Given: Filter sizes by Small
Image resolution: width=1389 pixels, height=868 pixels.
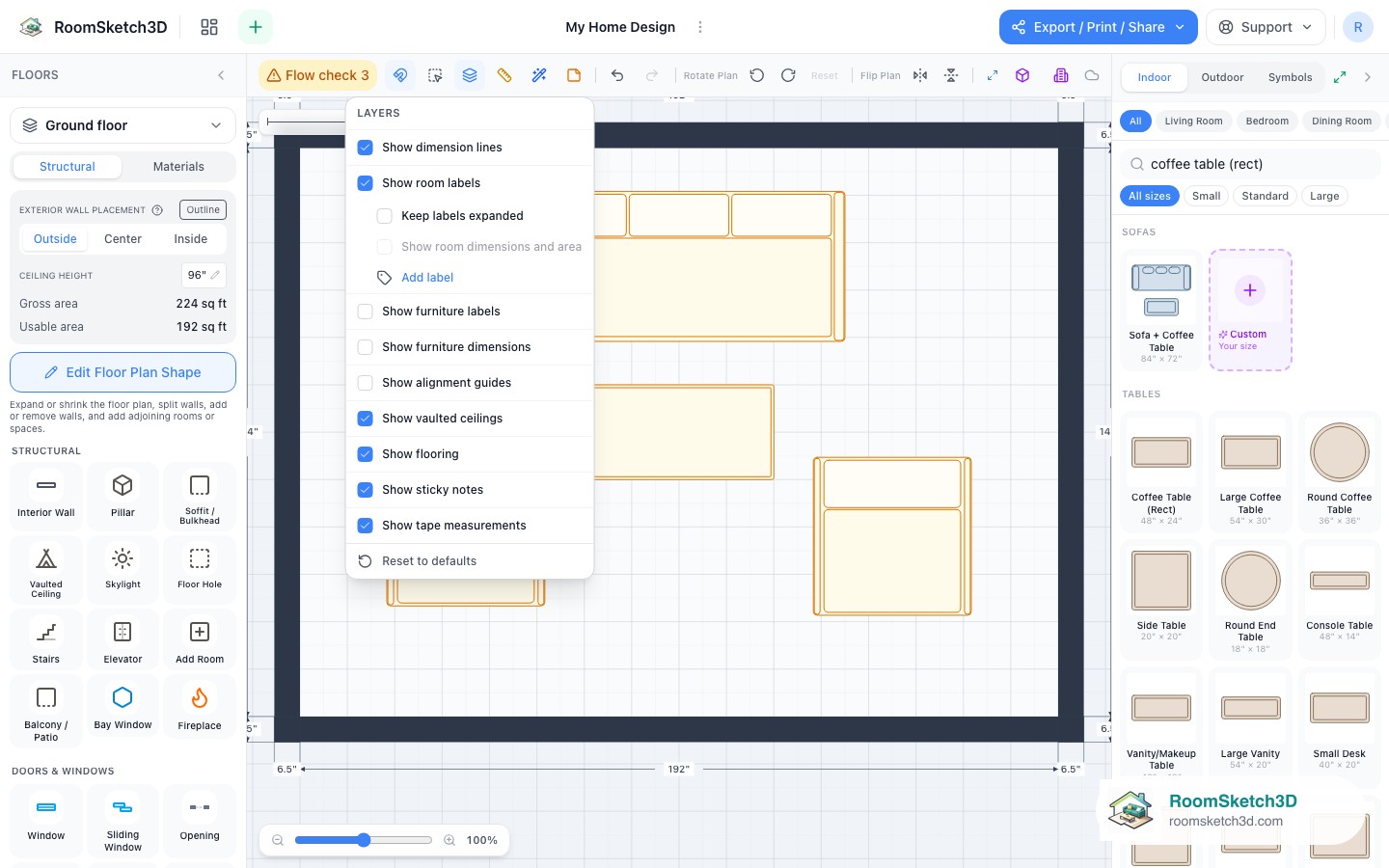Looking at the screenshot, I should 1206,196.
